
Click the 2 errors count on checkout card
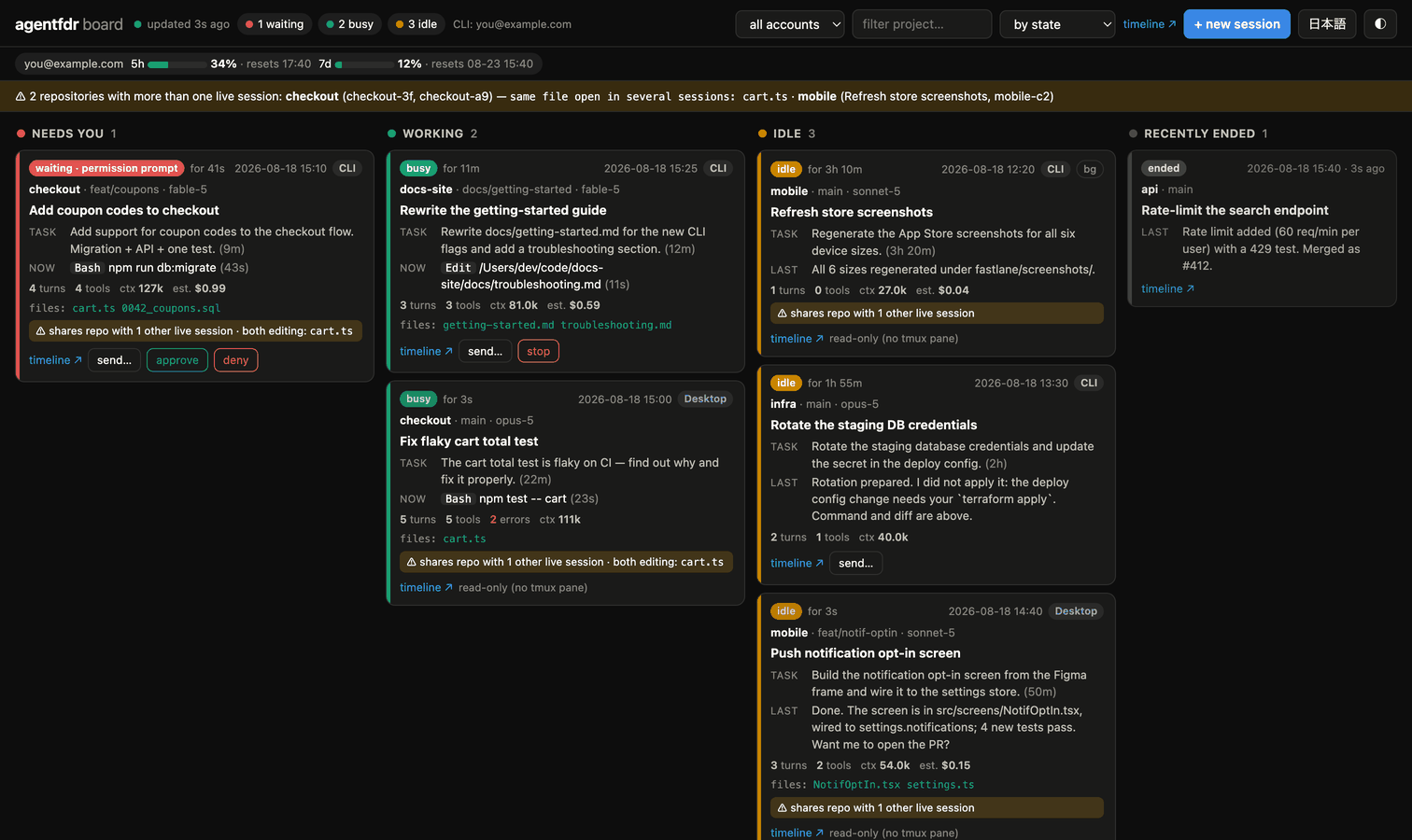510,519
